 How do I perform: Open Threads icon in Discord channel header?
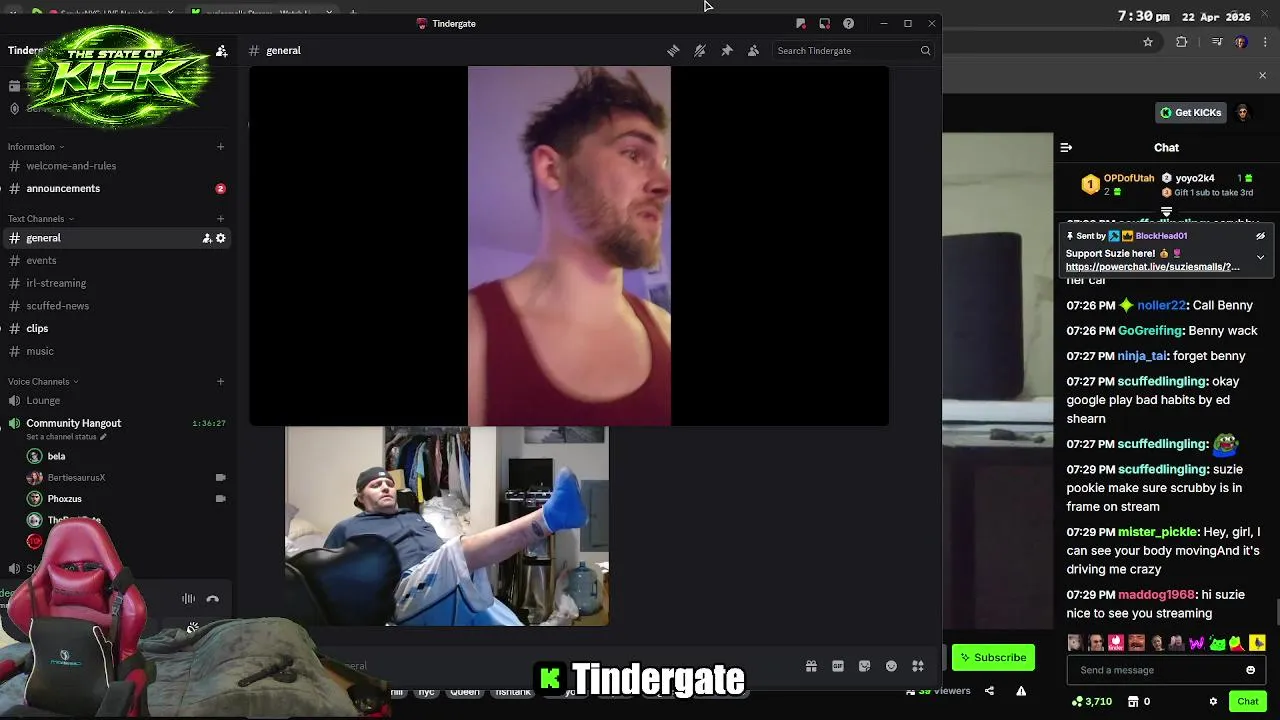click(673, 51)
